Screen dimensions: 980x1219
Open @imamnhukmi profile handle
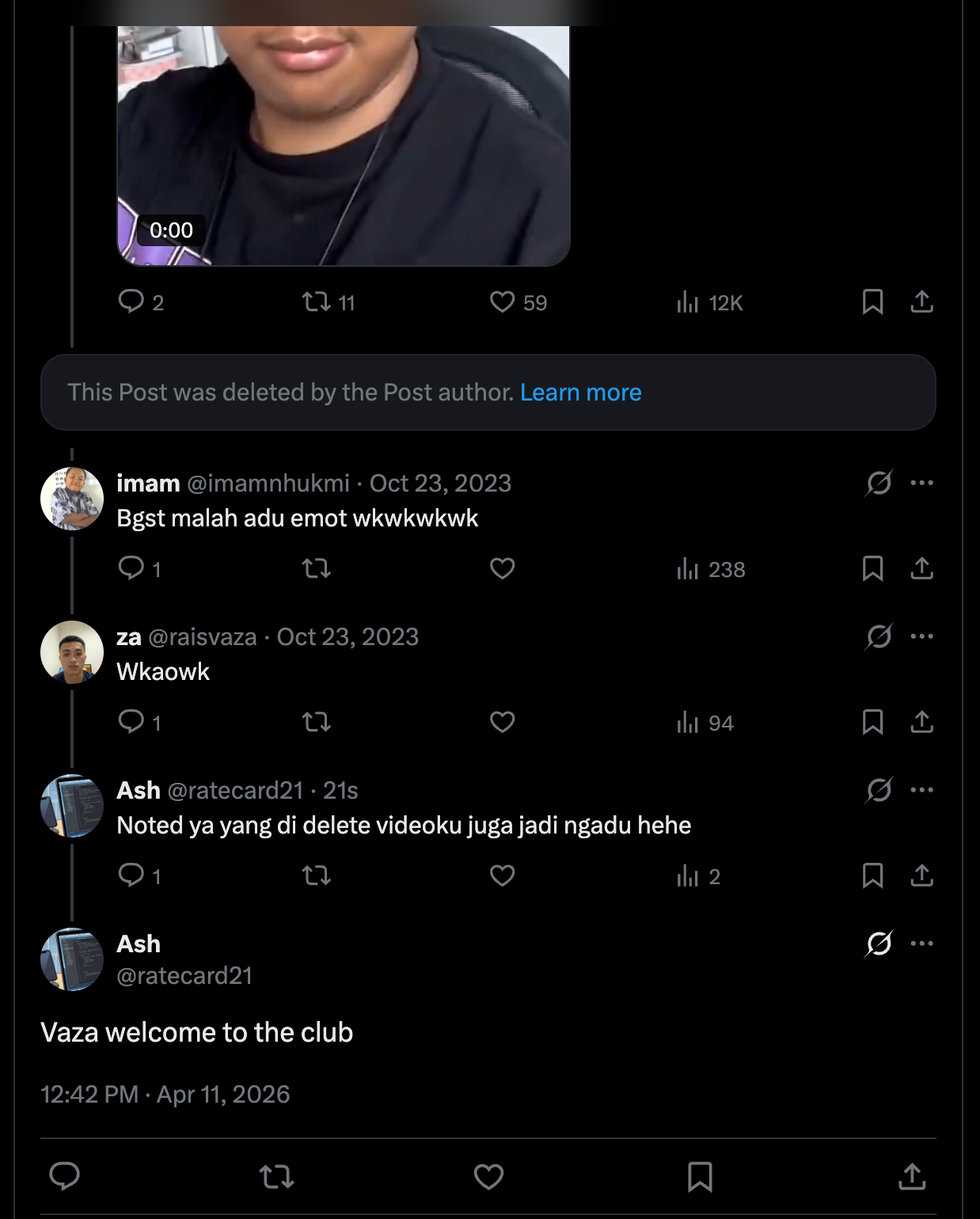268,484
